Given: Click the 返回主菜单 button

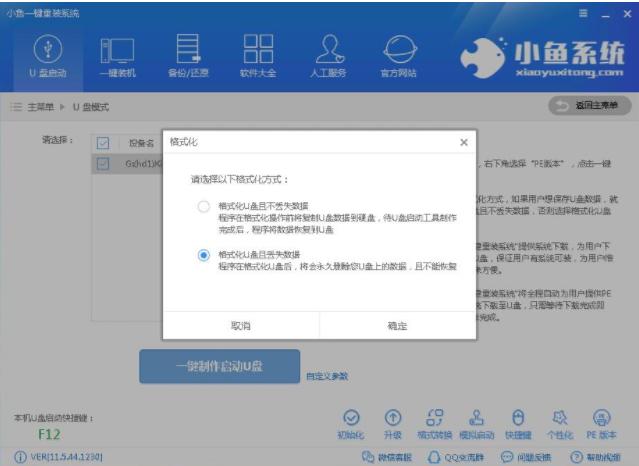Looking at the screenshot, I should pyautogui.click(x=590, y=106).
